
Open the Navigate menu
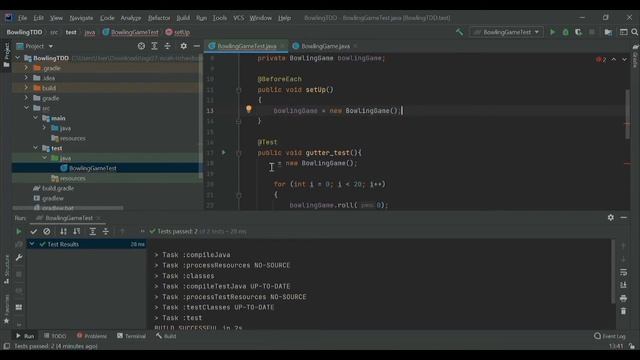click(81, 18)
